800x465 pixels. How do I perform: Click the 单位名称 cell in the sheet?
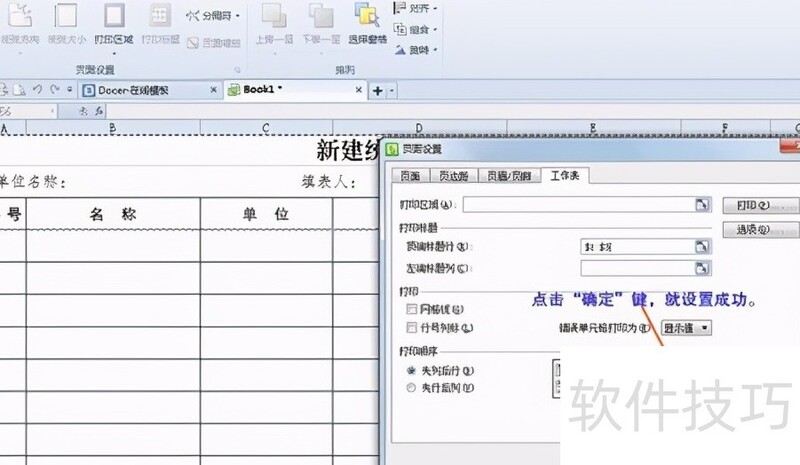(33, 182)
